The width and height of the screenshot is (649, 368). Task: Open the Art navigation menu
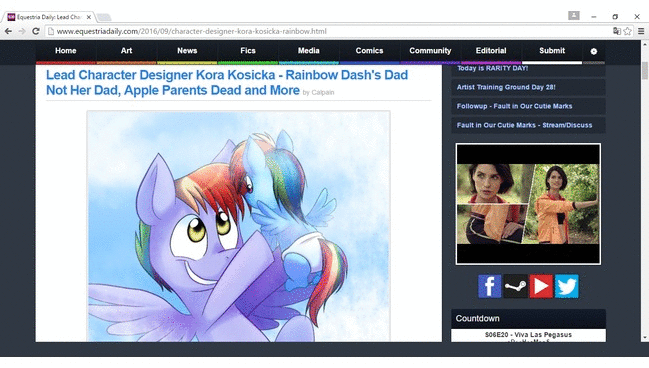click(x=126, y=51)
